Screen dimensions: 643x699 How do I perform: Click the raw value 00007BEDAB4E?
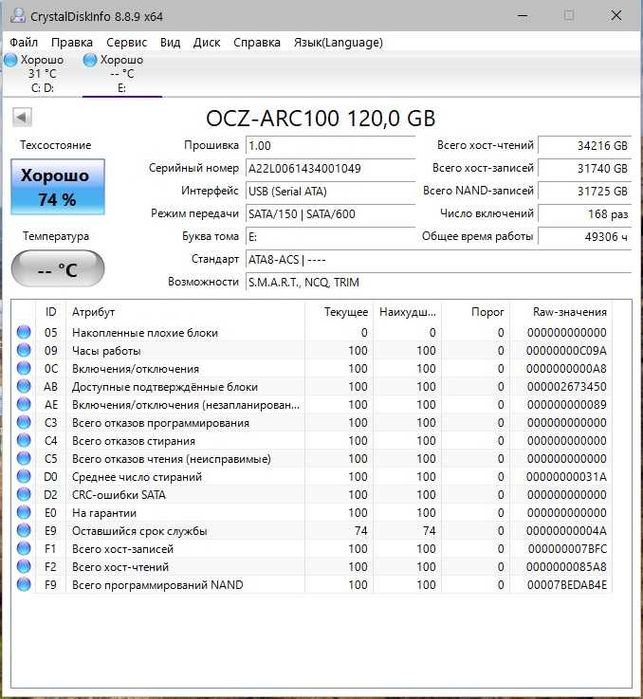(567, 585)
